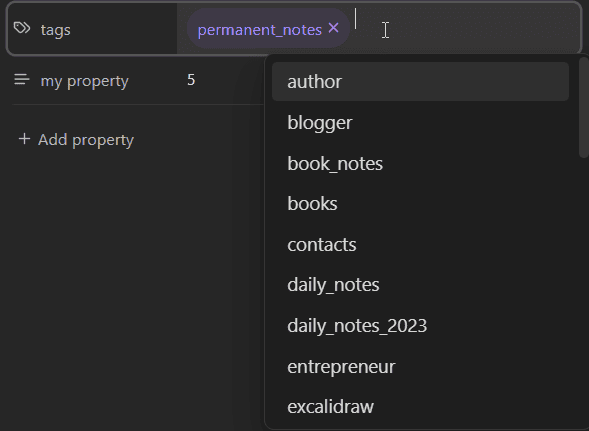
Task: Remove the permanent_notes tag with its X
Action: pyautogui.click(x=334, y=28)
